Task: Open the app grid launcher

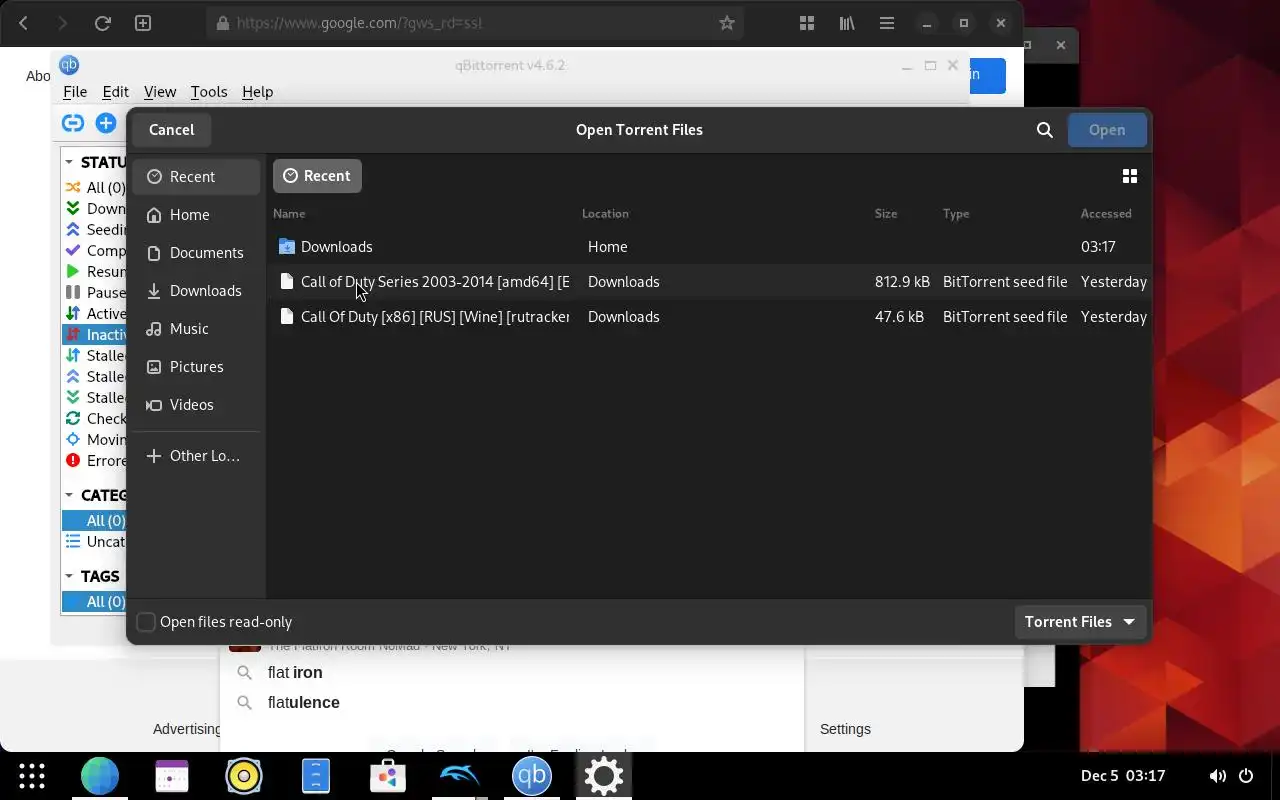Action: 32,776
